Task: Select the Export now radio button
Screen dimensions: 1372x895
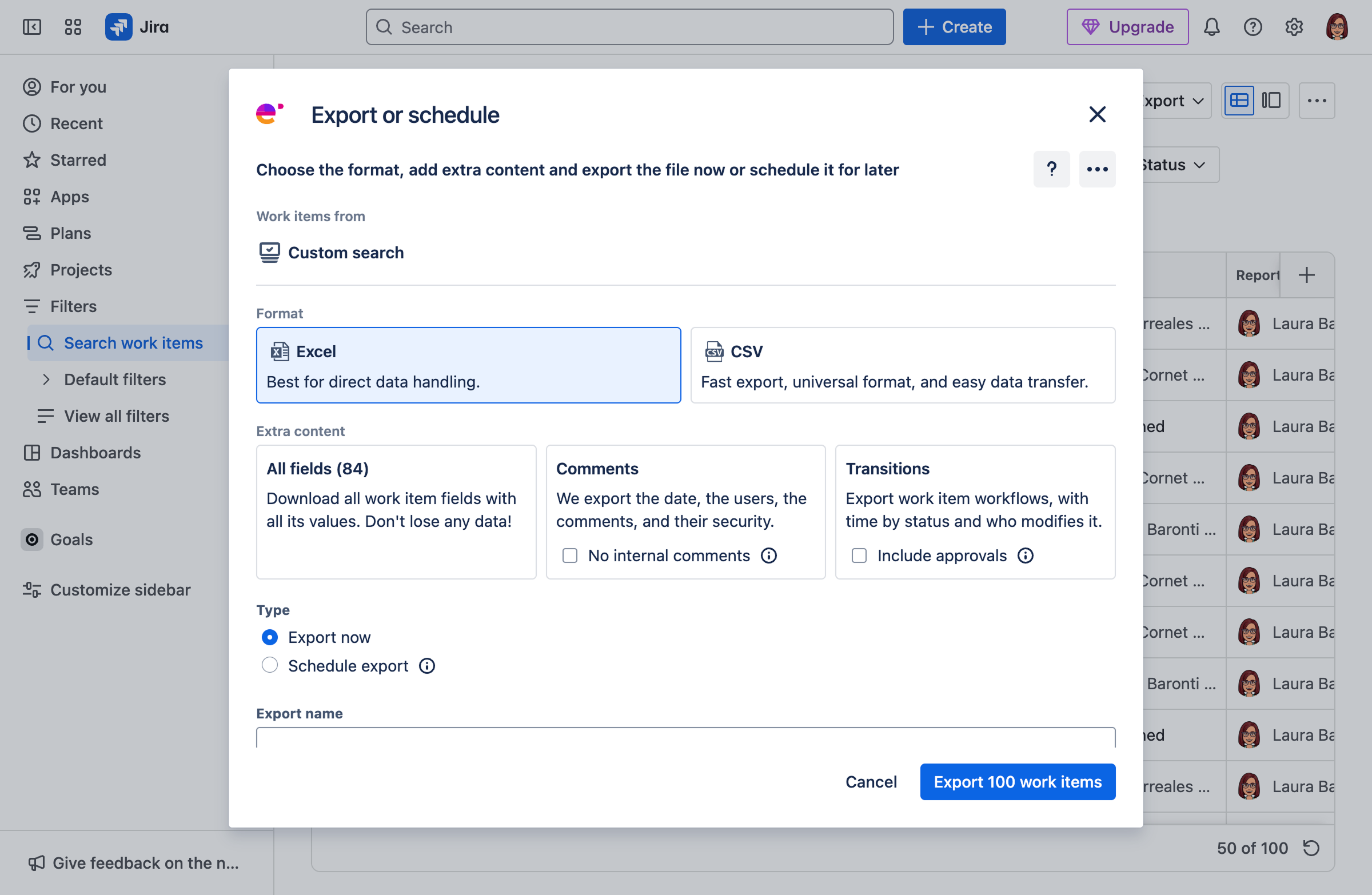Action: click(270, 637)
